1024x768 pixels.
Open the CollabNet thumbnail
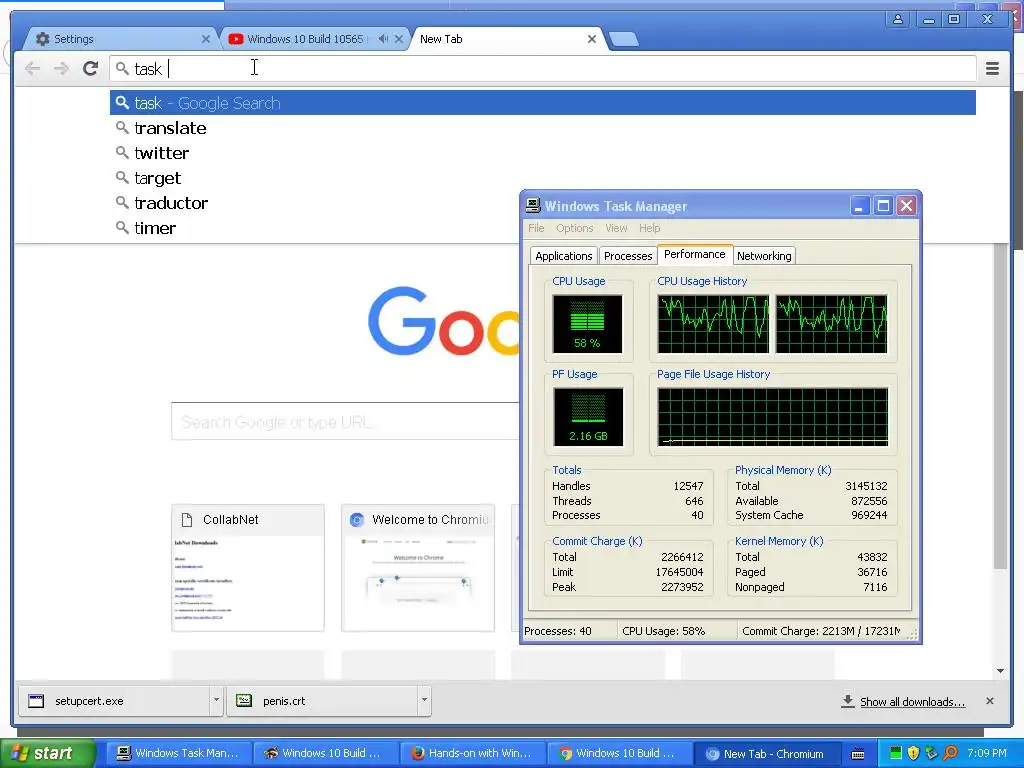(x=248, y=568)
